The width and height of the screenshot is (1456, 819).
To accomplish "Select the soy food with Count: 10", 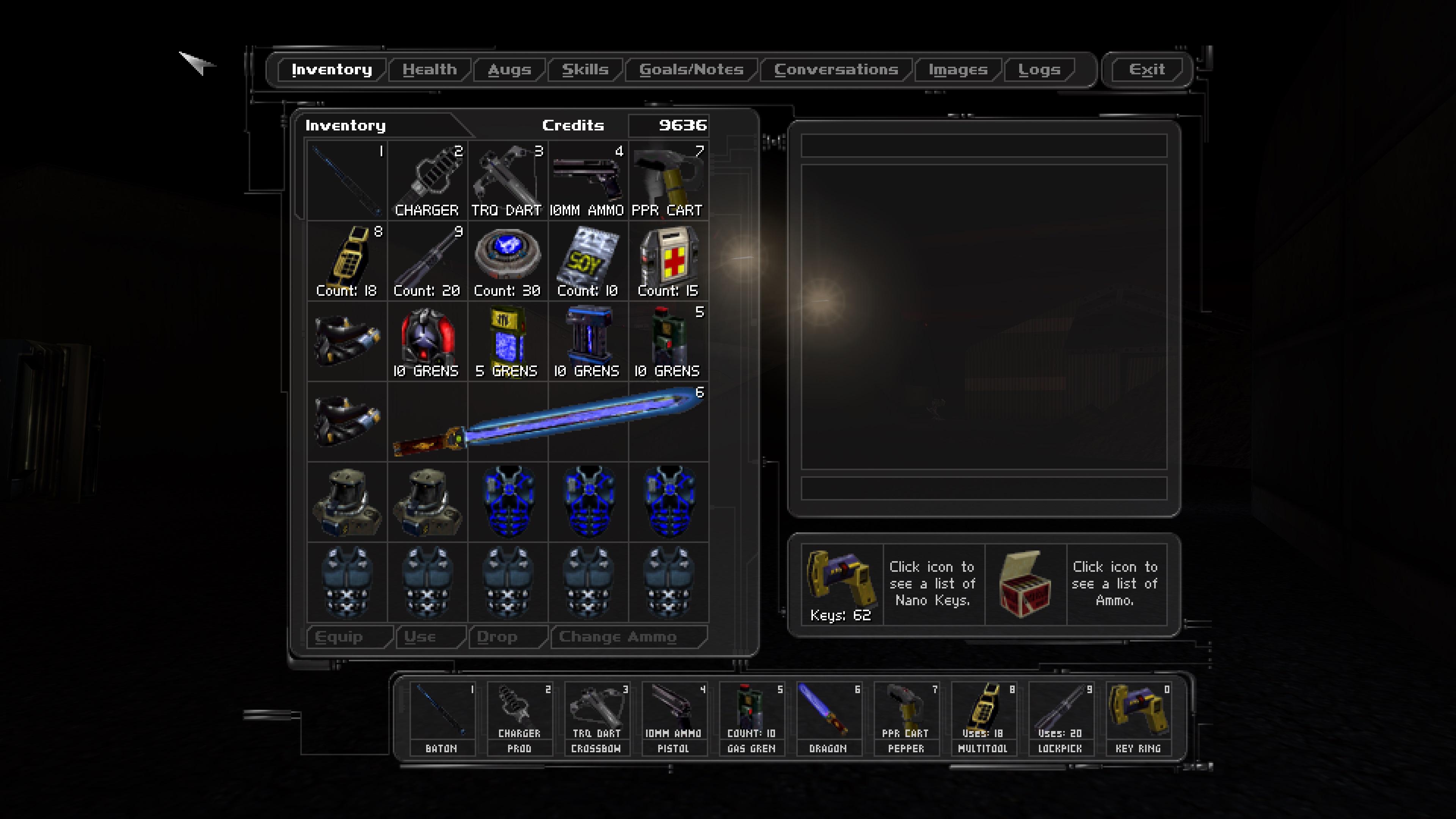I will (588, 260).
